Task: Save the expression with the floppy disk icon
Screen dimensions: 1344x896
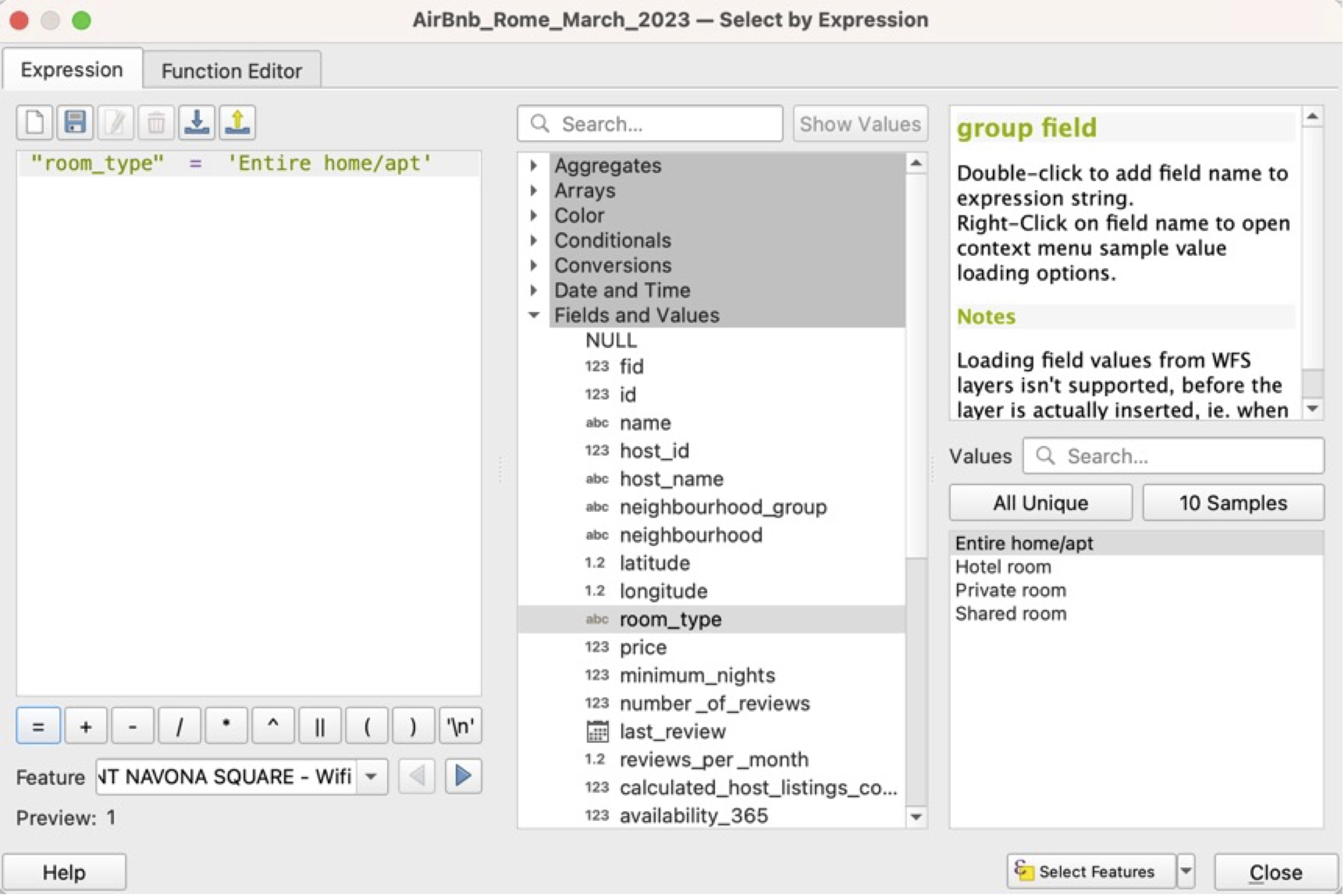Action: click(x=75, y=122)
